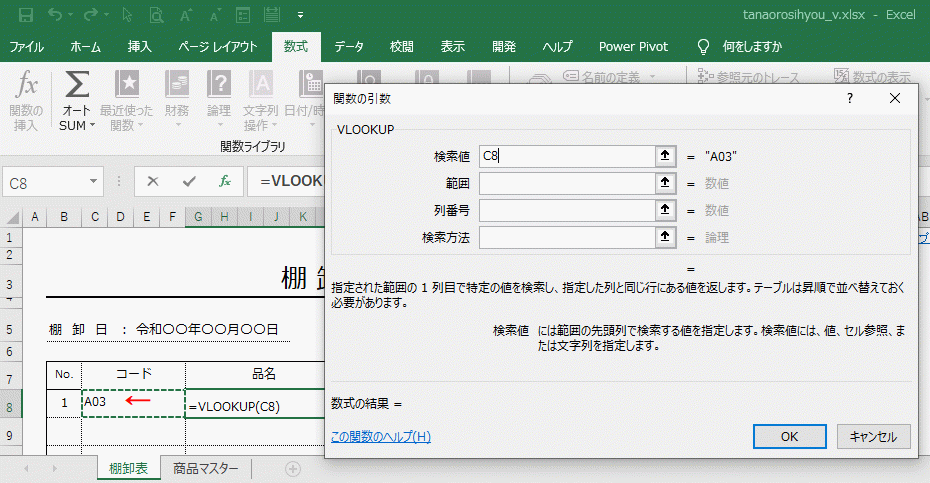The height and width of the screenshot is (483, 930).
Task: Click the formula bar fx insert function icon
Action: [x=225, y=182]
